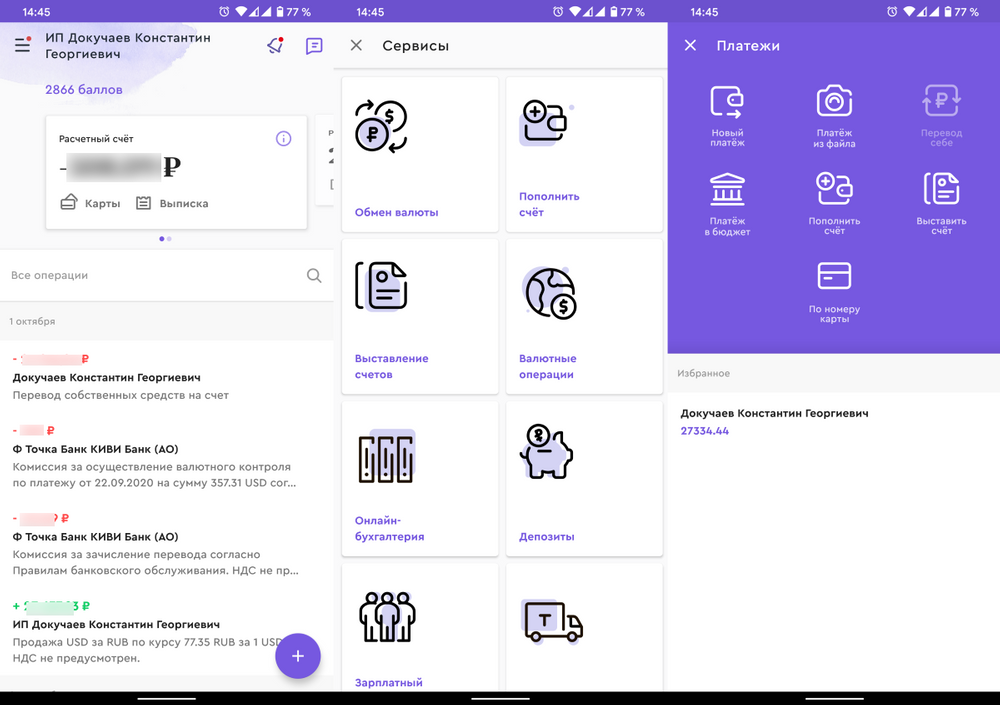This screenshot has width=1000, height=705.
Task: Tap the search magnifier icon
Action: 314,276
